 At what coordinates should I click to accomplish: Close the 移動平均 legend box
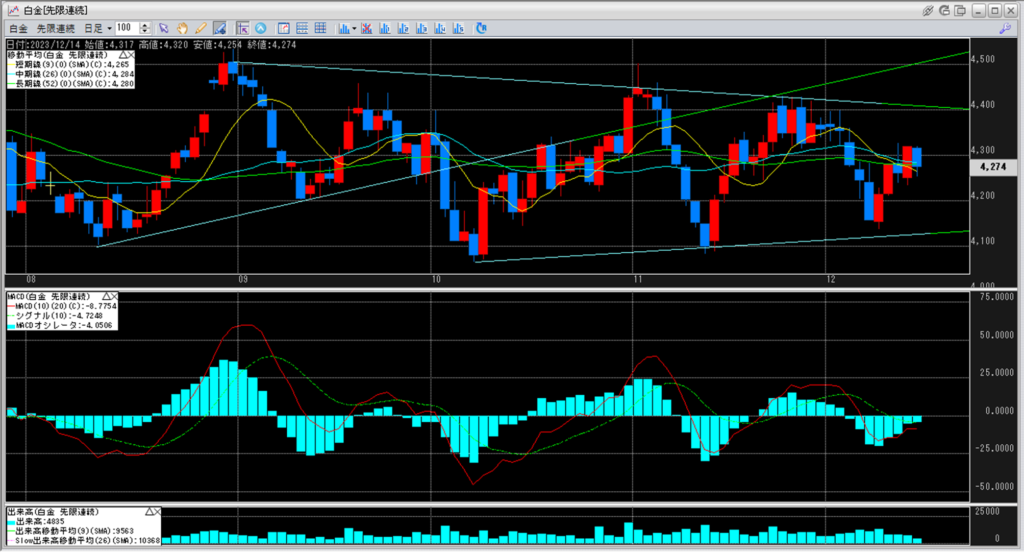pyautogui.click(x=131, y=56)
